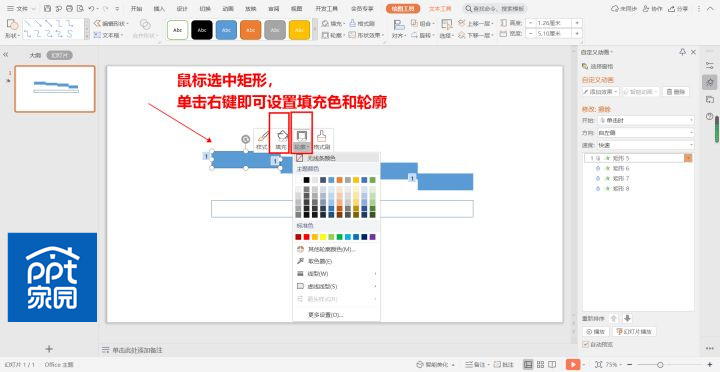Click 编辑形状 edit shape tool
Screen dimensions: 720x372
click(111, 23)
